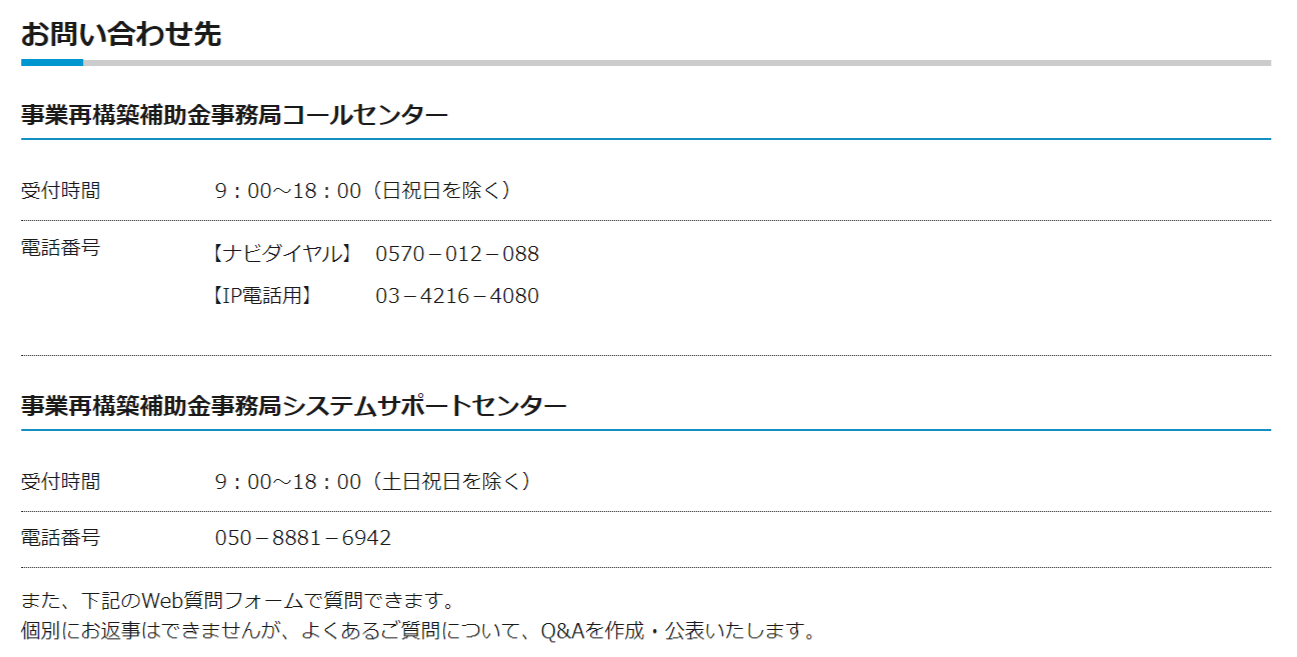
Task: Click the first 受付時間 label
Action: click(61, 191)
